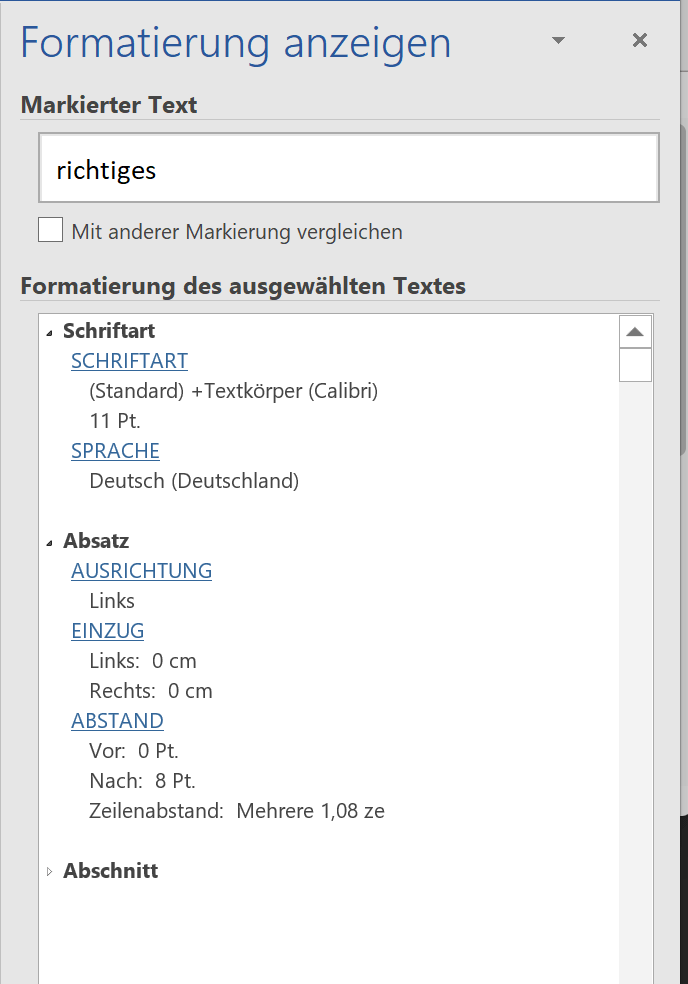Collapse the Schriftart section triangle

(50, 334)
